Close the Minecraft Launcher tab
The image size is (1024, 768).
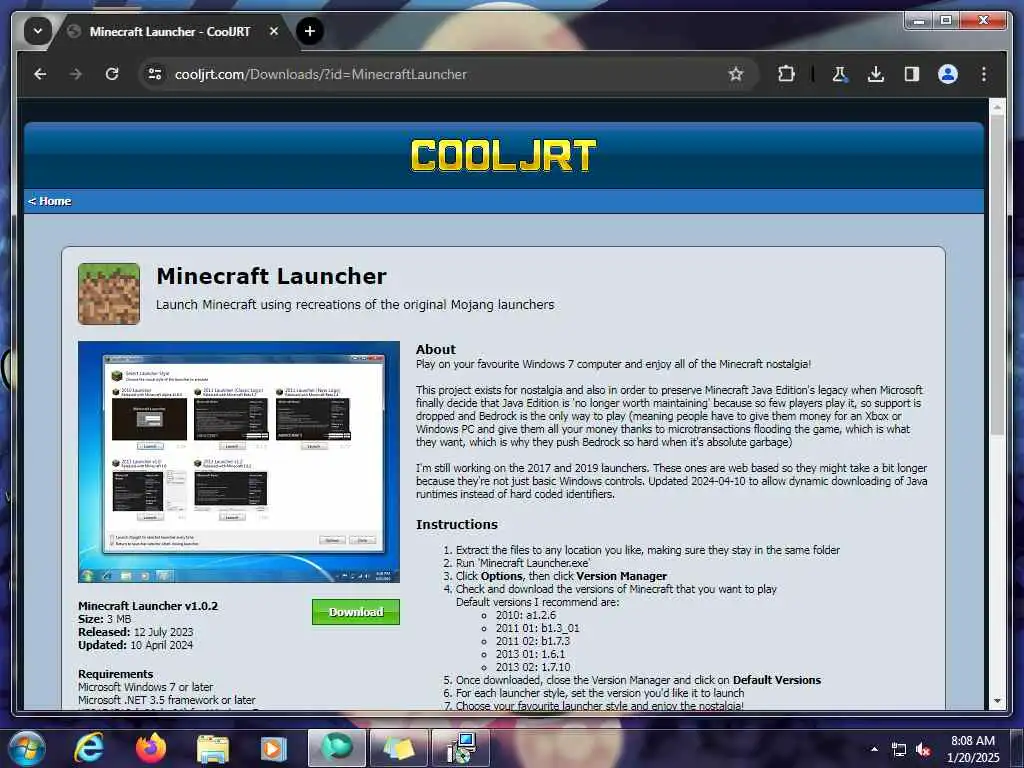(x=274, y=31)
